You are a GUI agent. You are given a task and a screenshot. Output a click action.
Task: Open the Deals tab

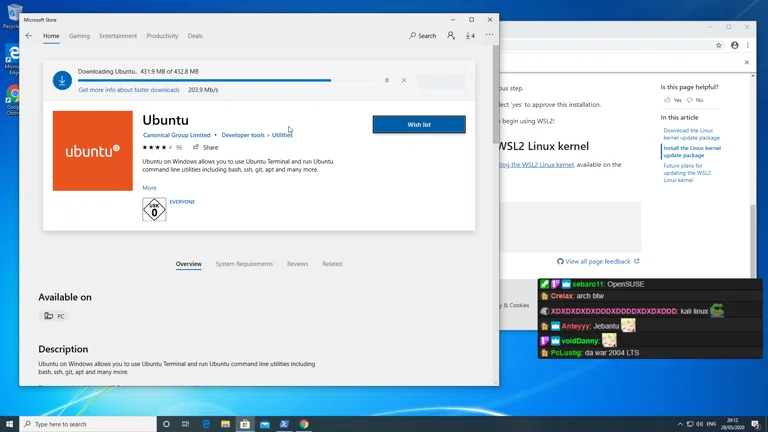(x=195, y=36)
